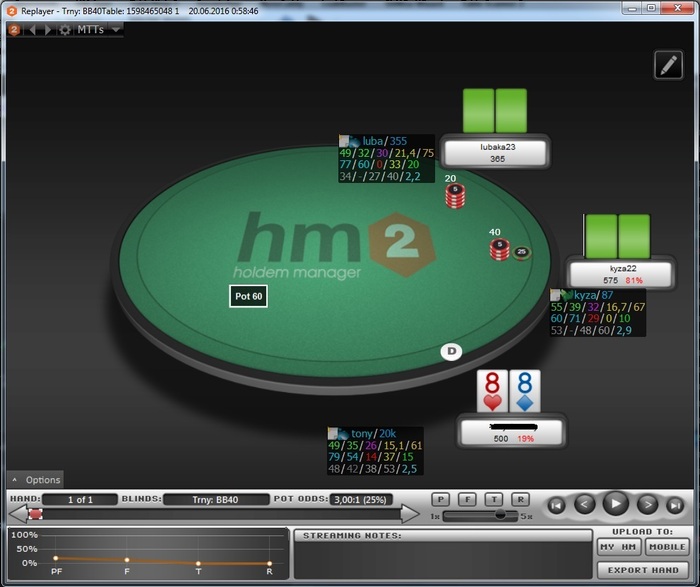
Task: Click lubaka23's face-down cards
Action: tap(495, 110)
